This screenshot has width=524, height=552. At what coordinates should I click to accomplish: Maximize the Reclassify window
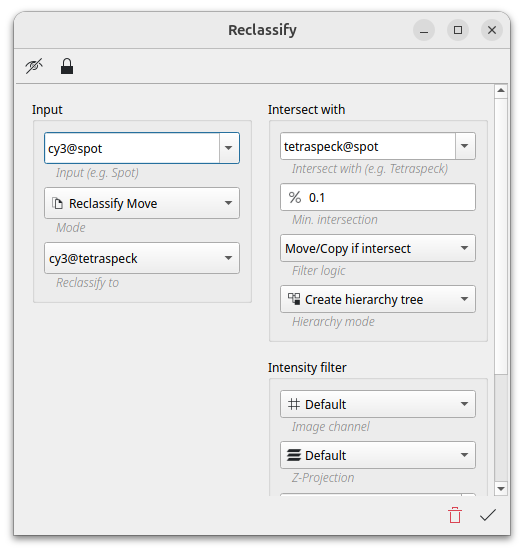(458, 30)
